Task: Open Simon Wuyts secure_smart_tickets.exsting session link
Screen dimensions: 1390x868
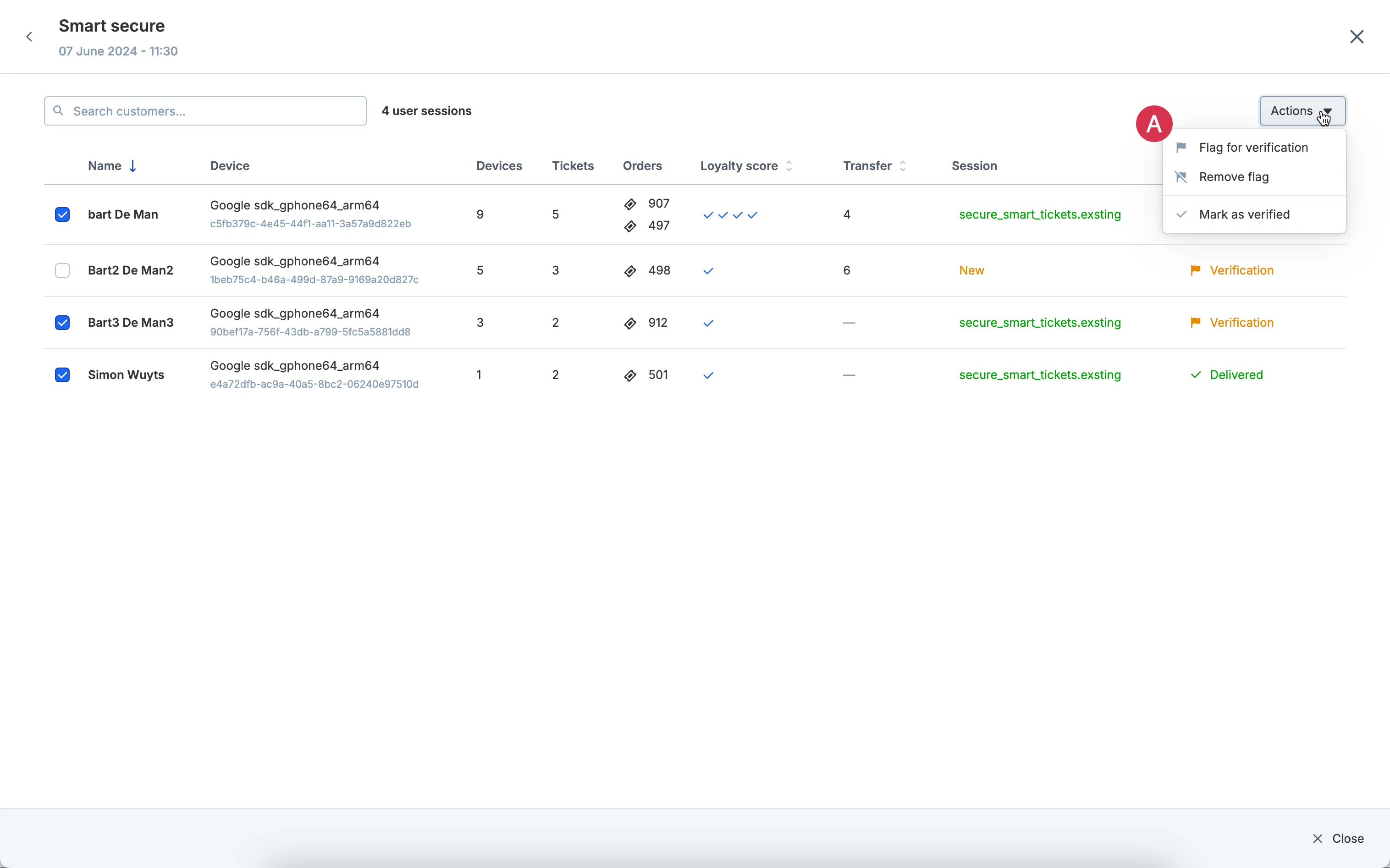Action: click(x=1040, y=375)
